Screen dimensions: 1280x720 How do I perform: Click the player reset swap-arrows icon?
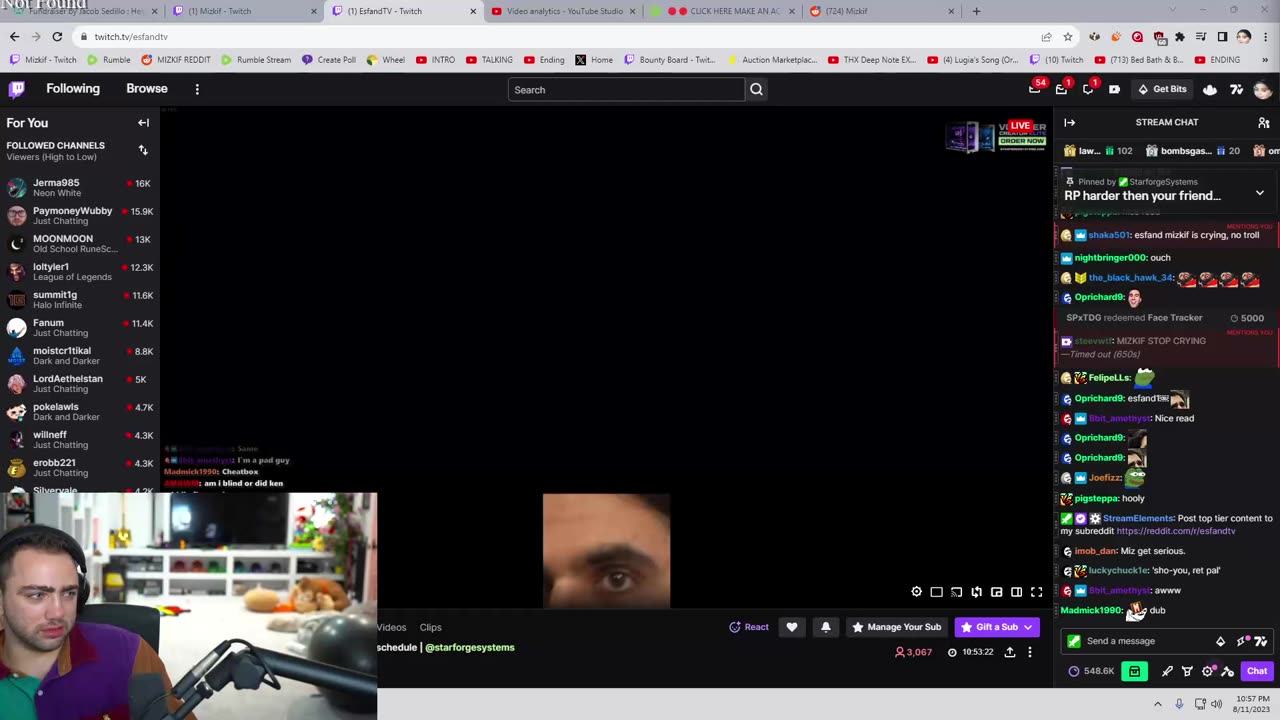click(976, 592)
